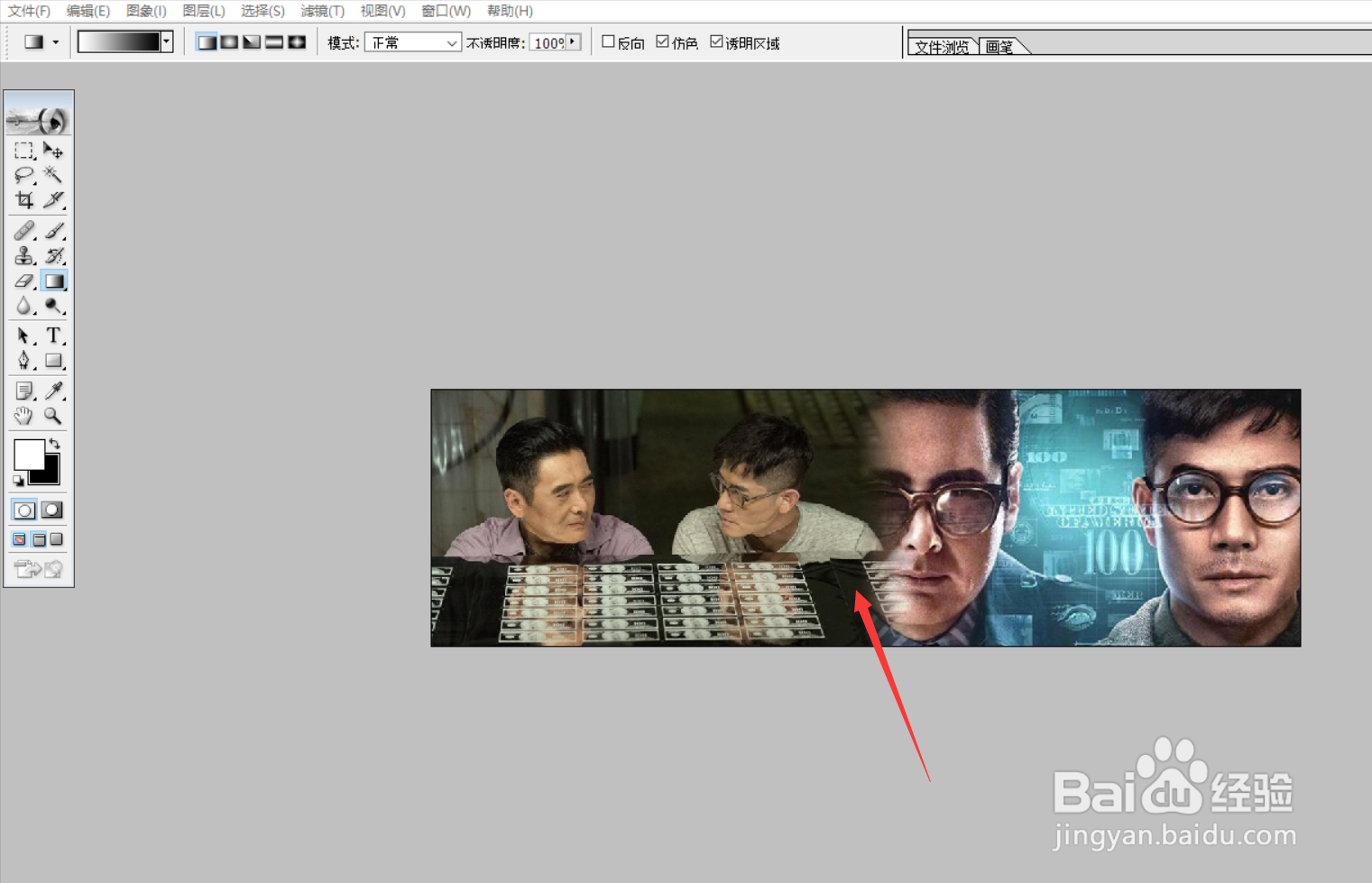1372x883 pixels.
Task: Select the Slice tool
Action: point(53,199)
